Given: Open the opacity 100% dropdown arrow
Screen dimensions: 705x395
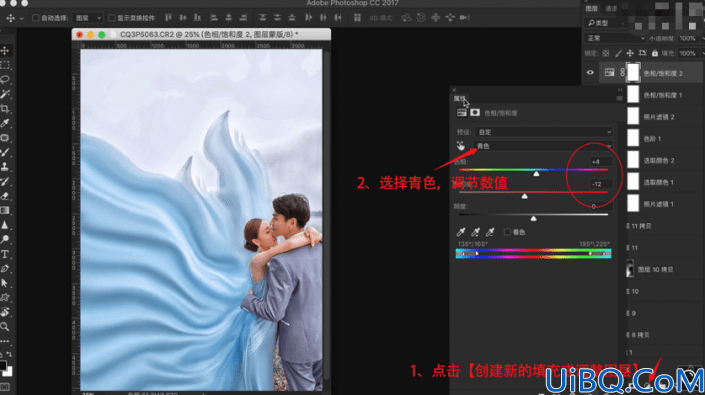Looking at the screenshot, I should (x=703, y=38).
